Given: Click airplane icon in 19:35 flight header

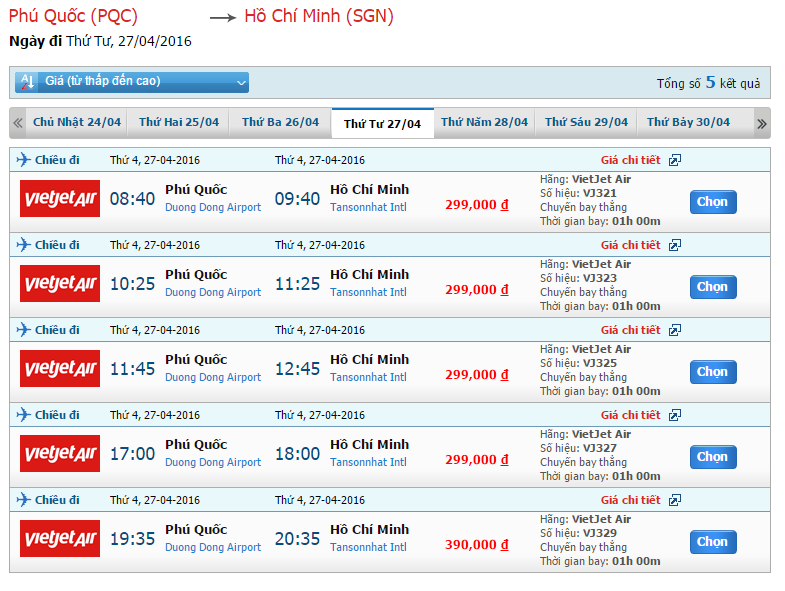Looking at the screenshot, I should [x=23, y=500].
